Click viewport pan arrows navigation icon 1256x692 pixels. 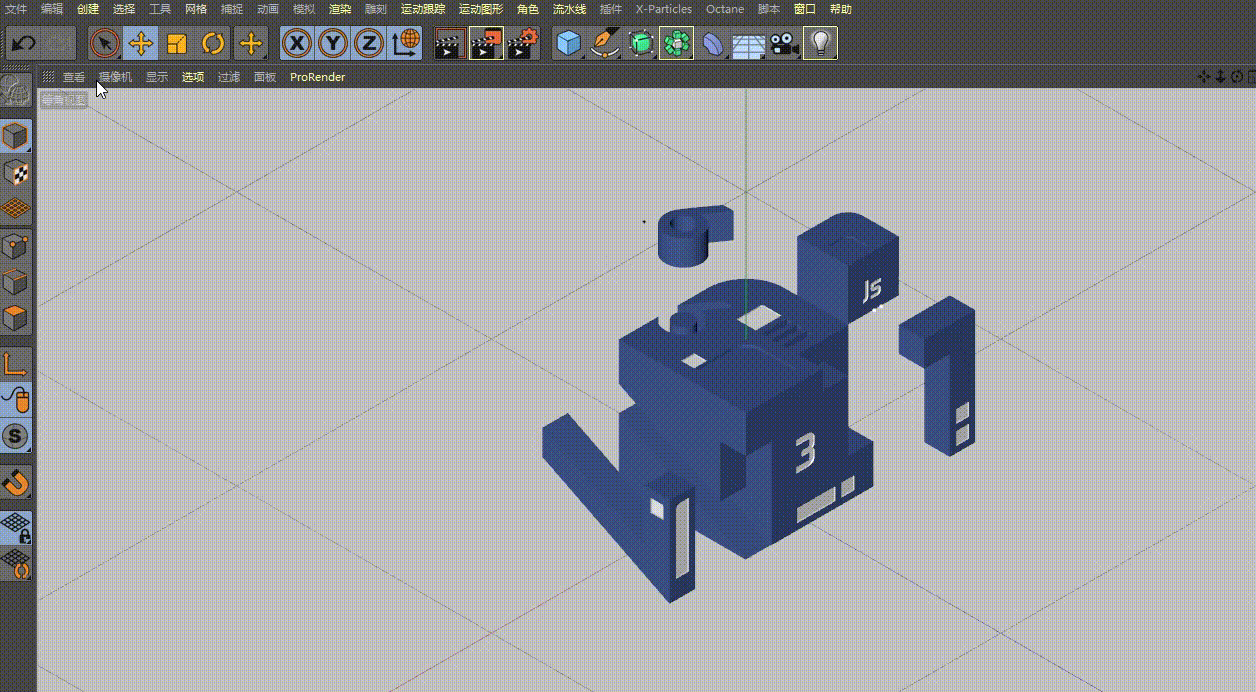pos(1205,77)
